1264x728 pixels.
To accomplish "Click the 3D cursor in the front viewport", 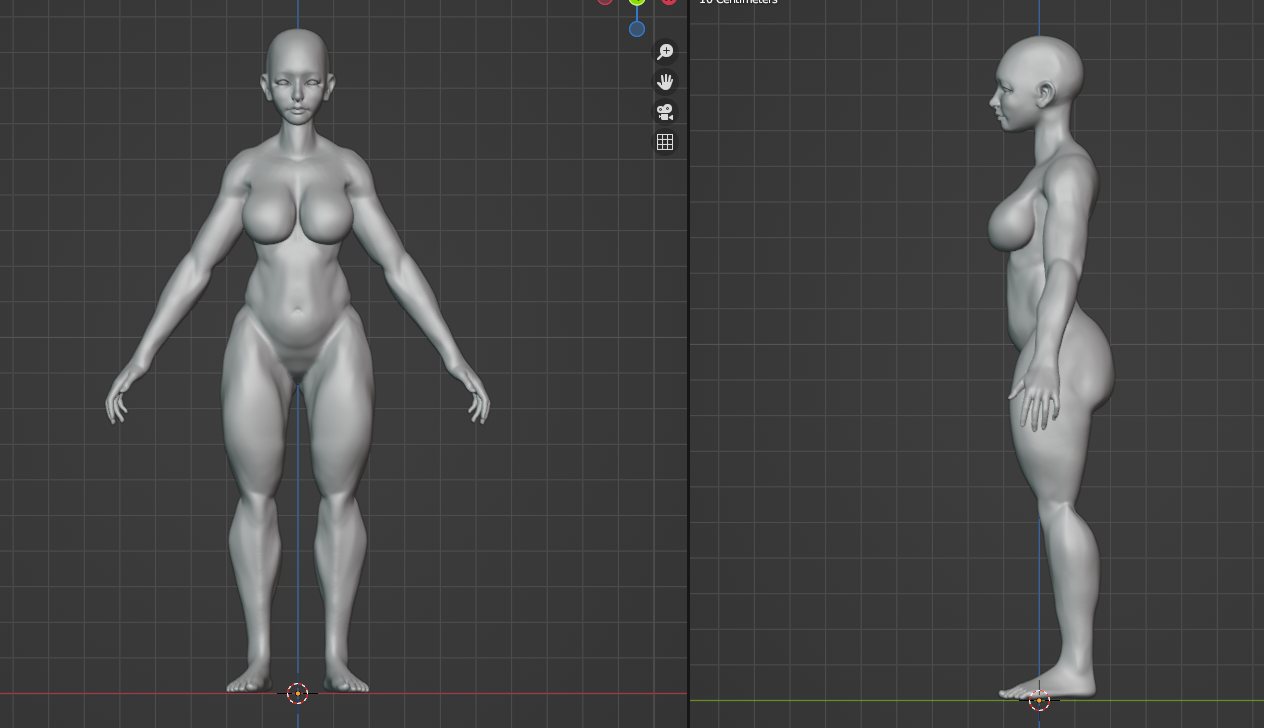I will tap(297, 693).
